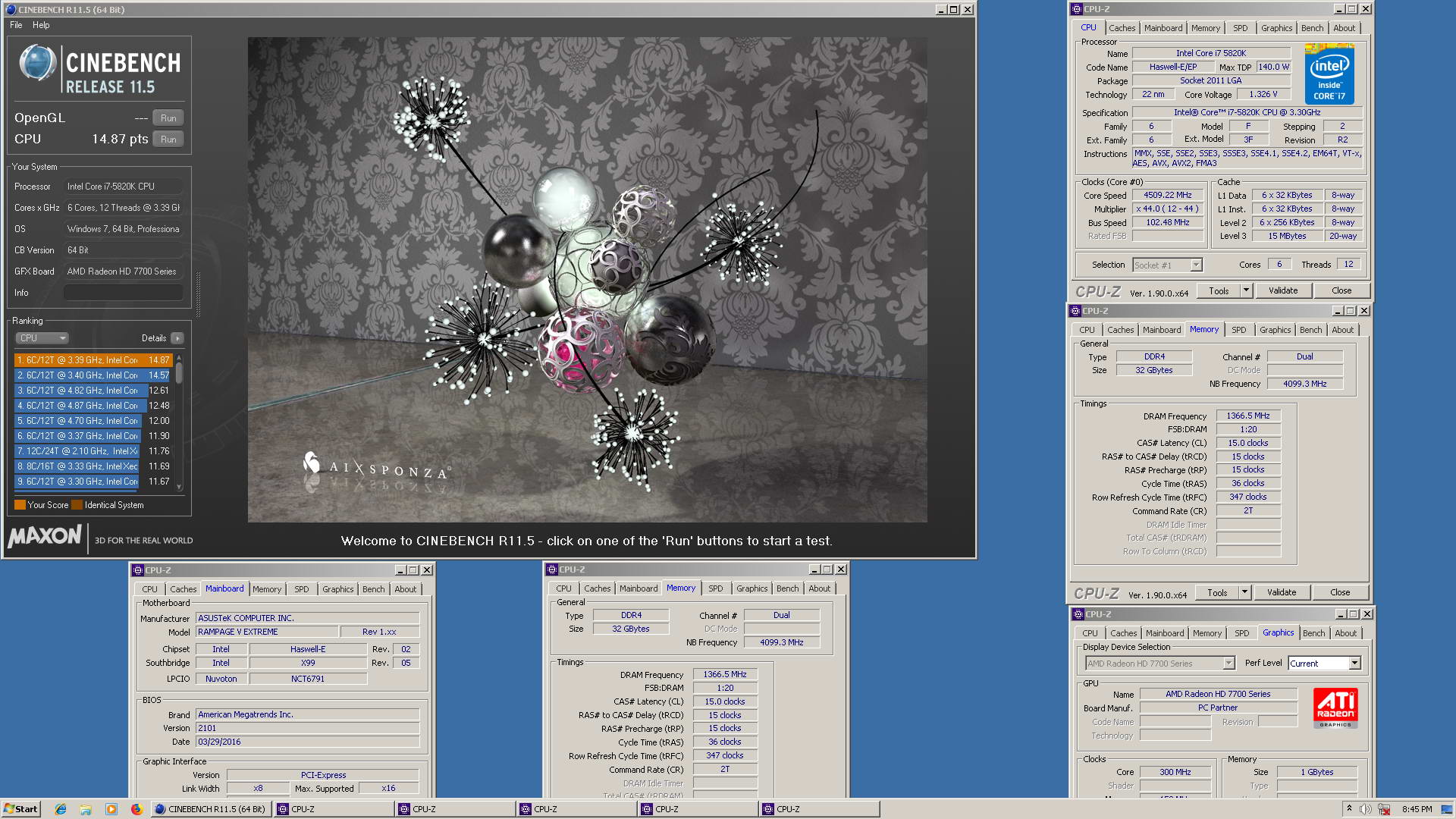The height and width of the screenshot is (819, 1456).
Task: Open the Memory tab in the CPU-Z Graphics window
Action: click(x=1207, y=633)
